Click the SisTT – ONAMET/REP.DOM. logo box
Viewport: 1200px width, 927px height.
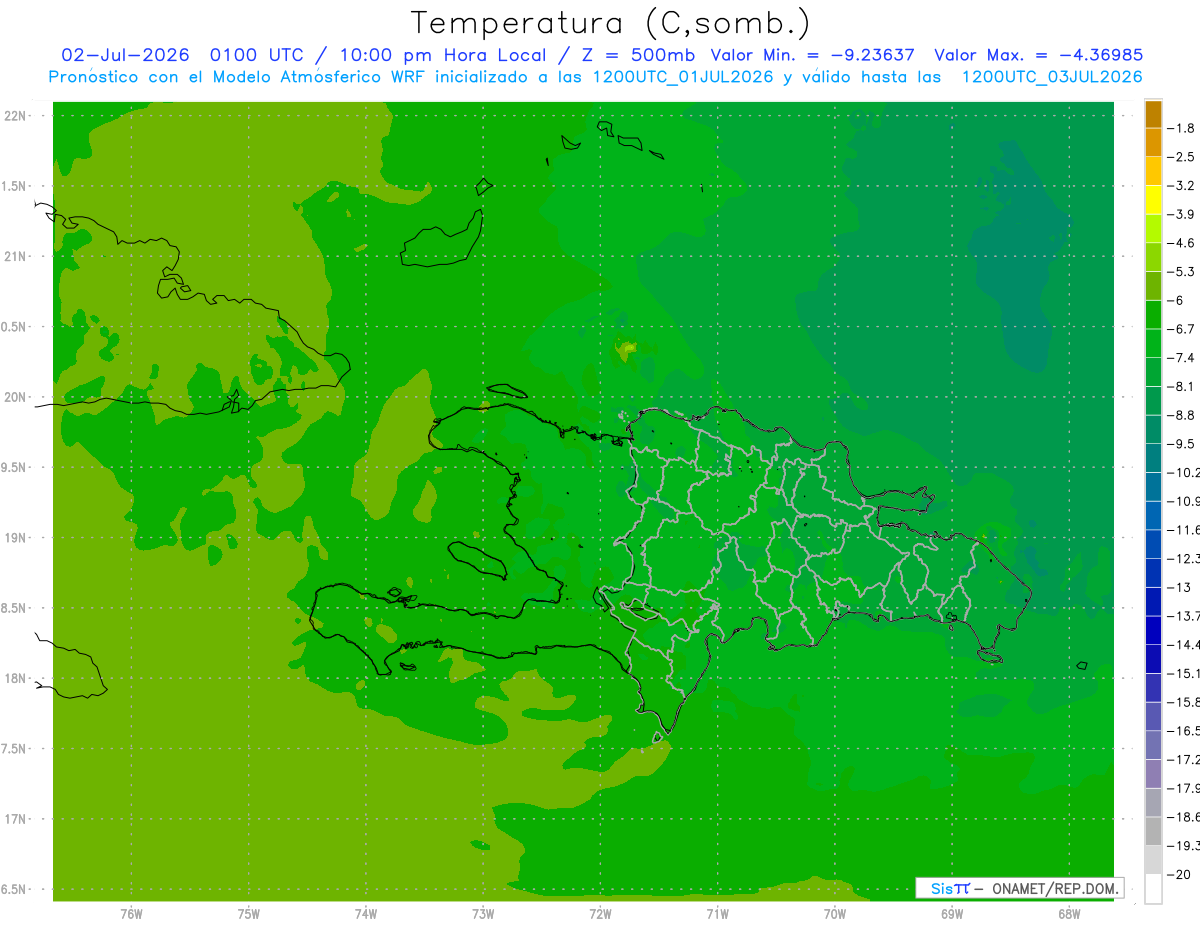coord(1019,888)
